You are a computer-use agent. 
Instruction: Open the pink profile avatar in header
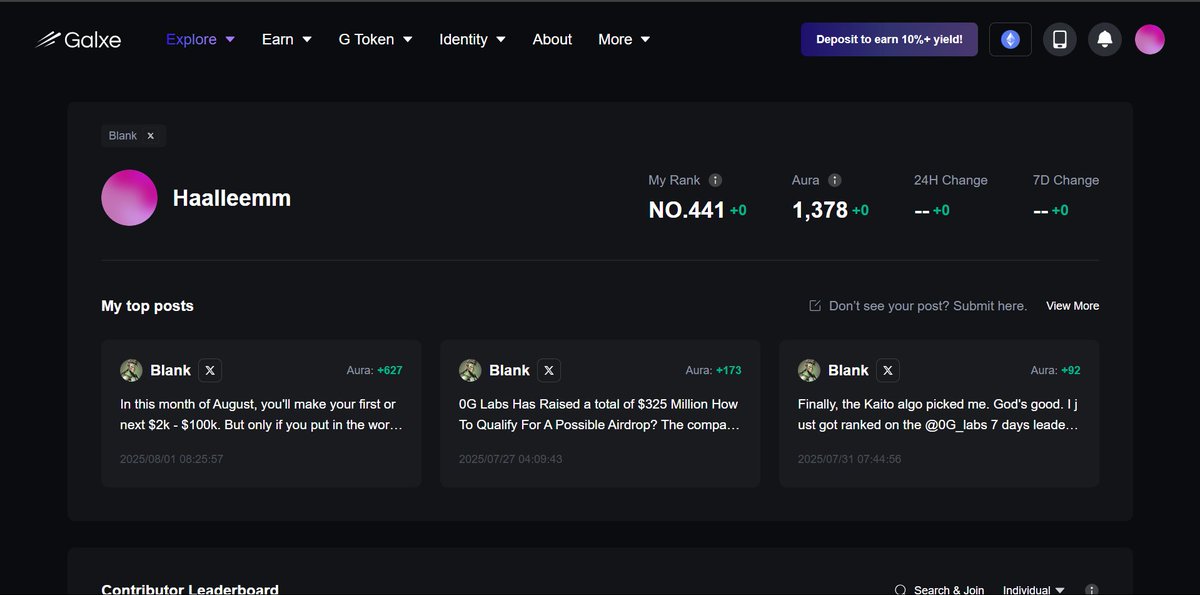pyautogui.click(x=1150, y=39)
